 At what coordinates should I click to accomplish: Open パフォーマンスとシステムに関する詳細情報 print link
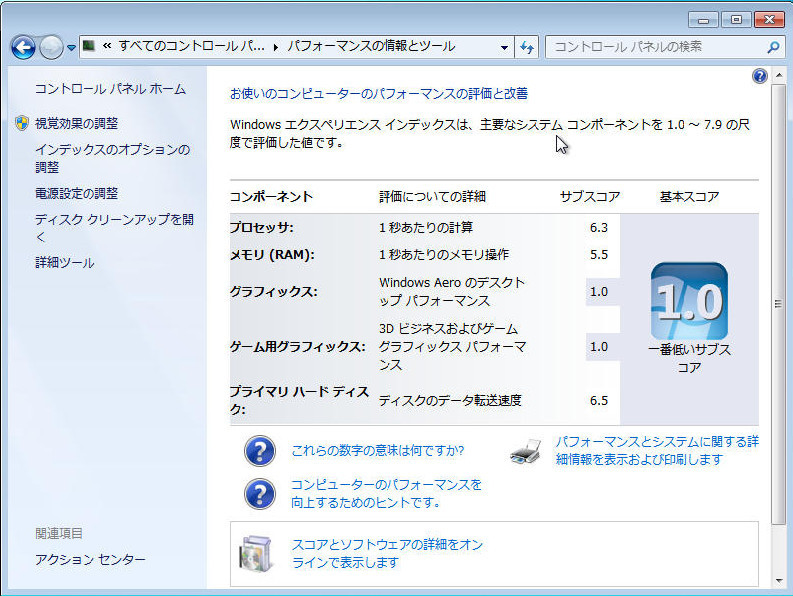pos(657,450)
